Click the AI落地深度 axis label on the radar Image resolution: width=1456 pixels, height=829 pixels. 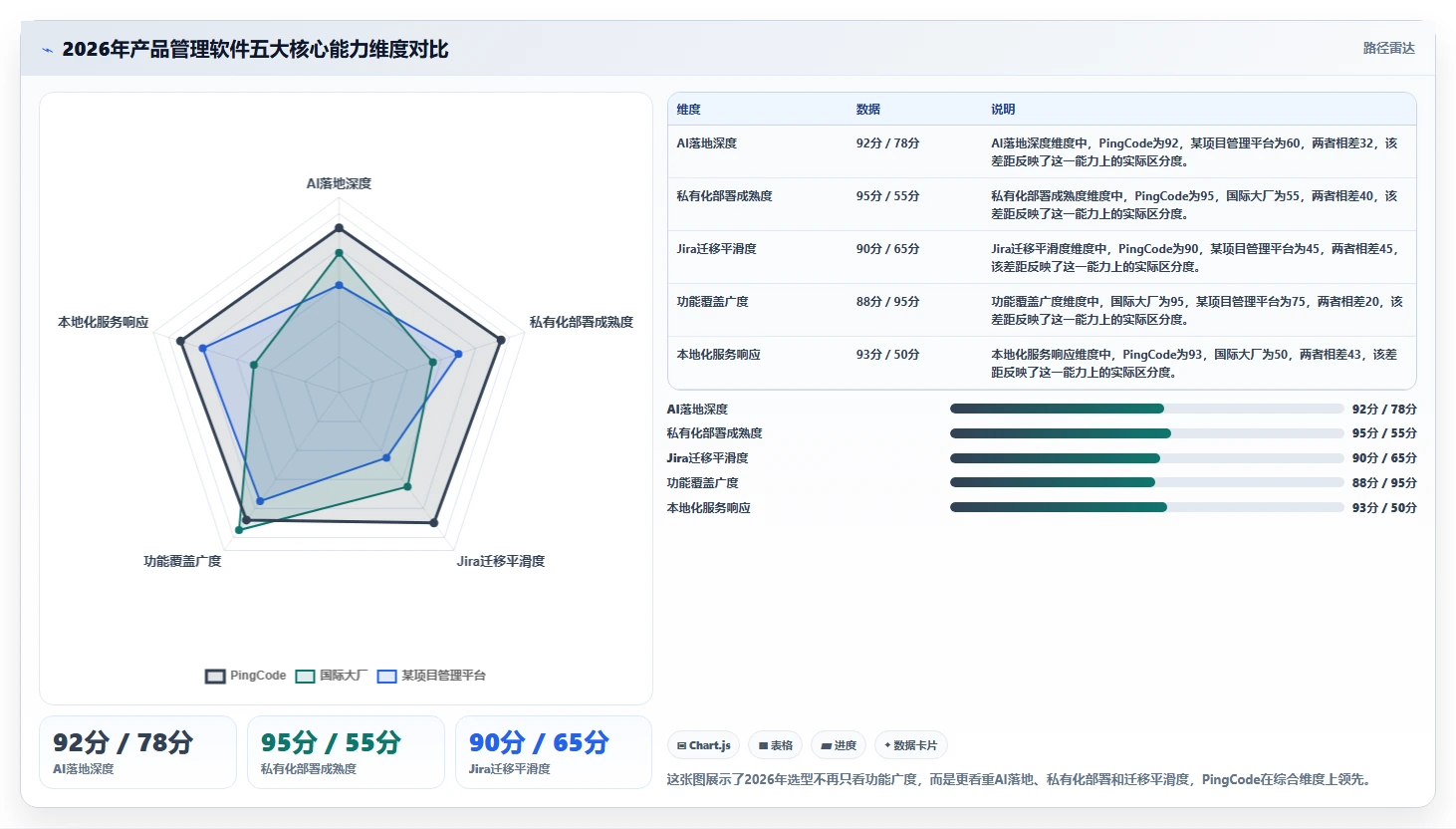coord(339,183)
